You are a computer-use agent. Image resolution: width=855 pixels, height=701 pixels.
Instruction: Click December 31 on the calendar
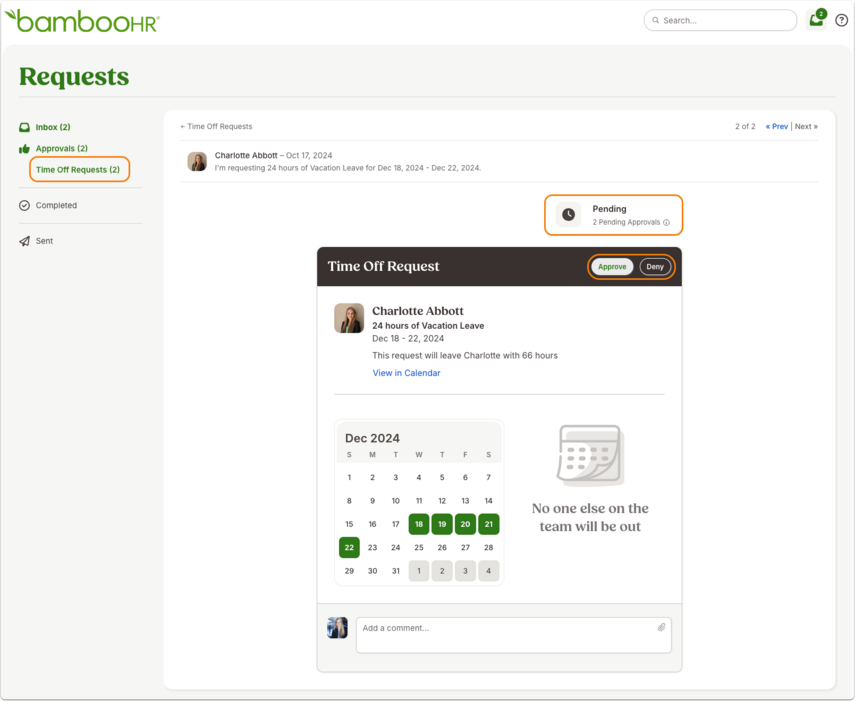point(395,571)
